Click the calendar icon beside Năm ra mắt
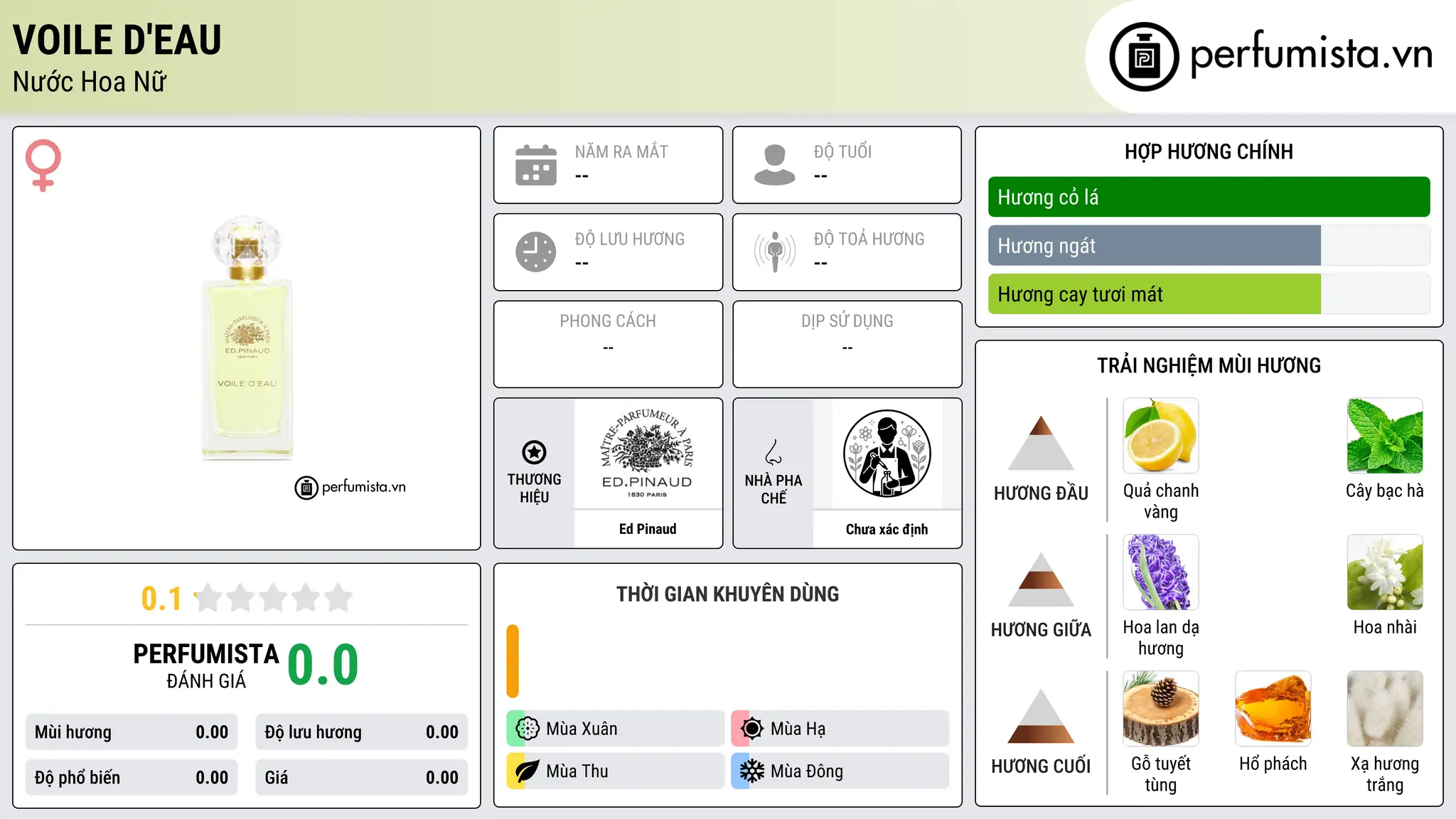1456x819 pixels. 536,165
